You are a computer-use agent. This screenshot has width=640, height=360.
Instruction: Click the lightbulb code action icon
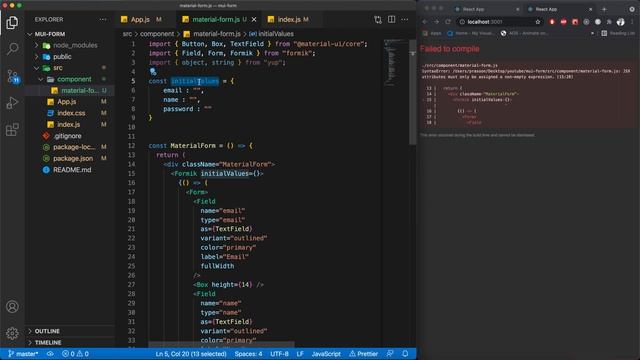pos(153,72)
